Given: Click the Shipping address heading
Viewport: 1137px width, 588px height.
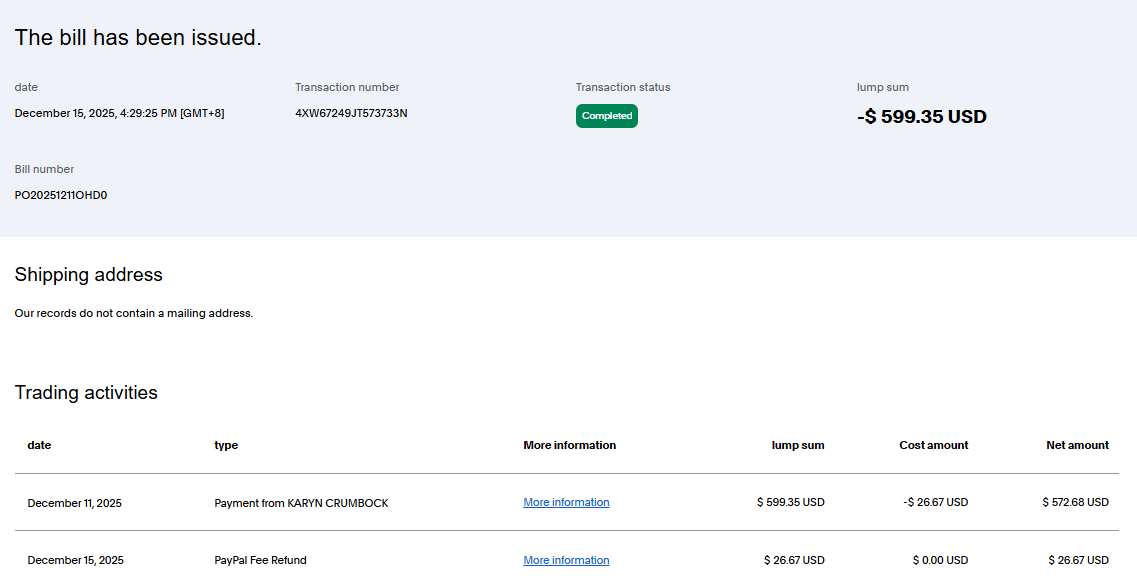Looking at the screenshot, I should pos(88,274).
